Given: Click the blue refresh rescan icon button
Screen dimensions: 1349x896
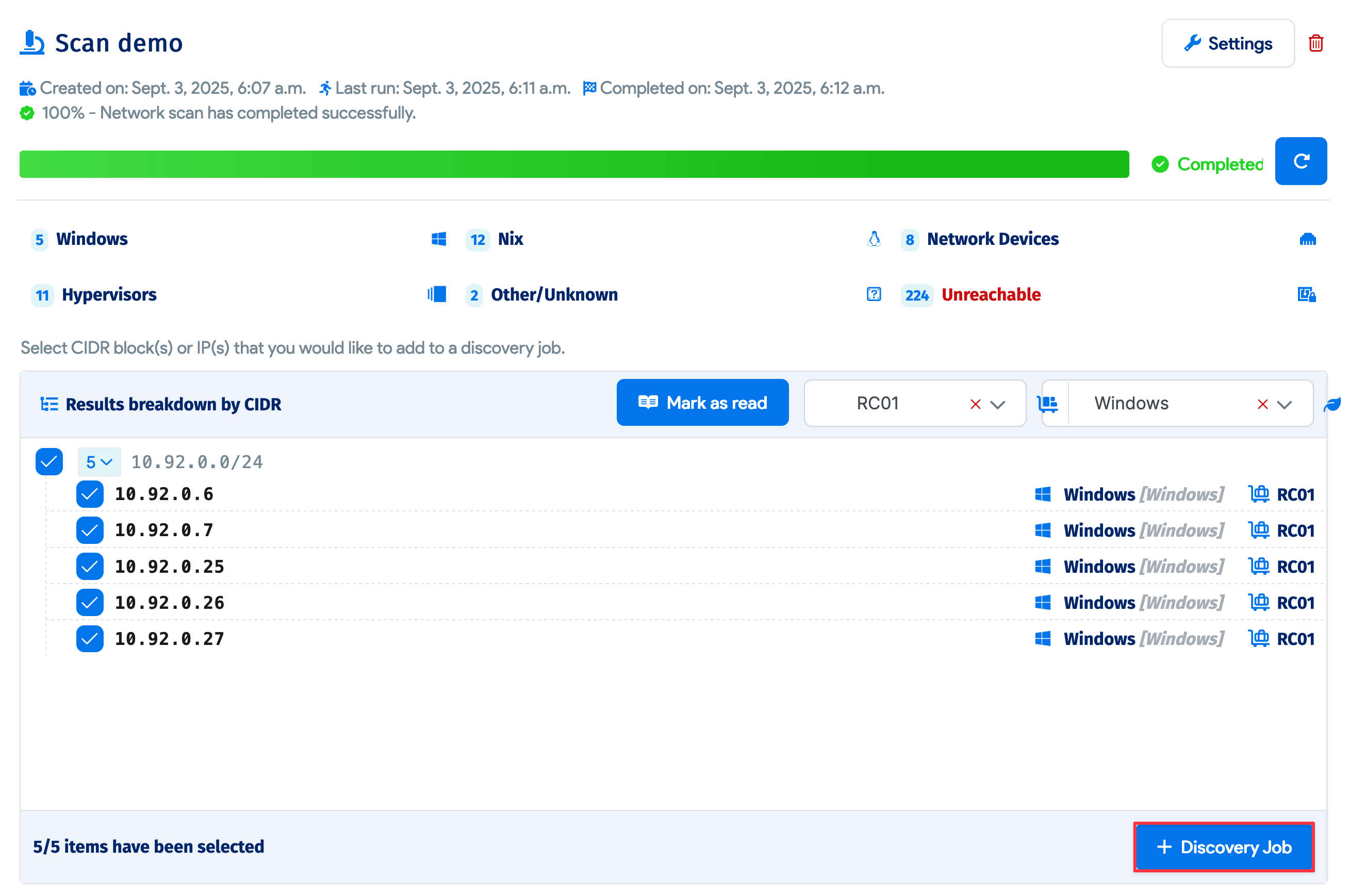Looking at the screenshot, I should 1301,161.
